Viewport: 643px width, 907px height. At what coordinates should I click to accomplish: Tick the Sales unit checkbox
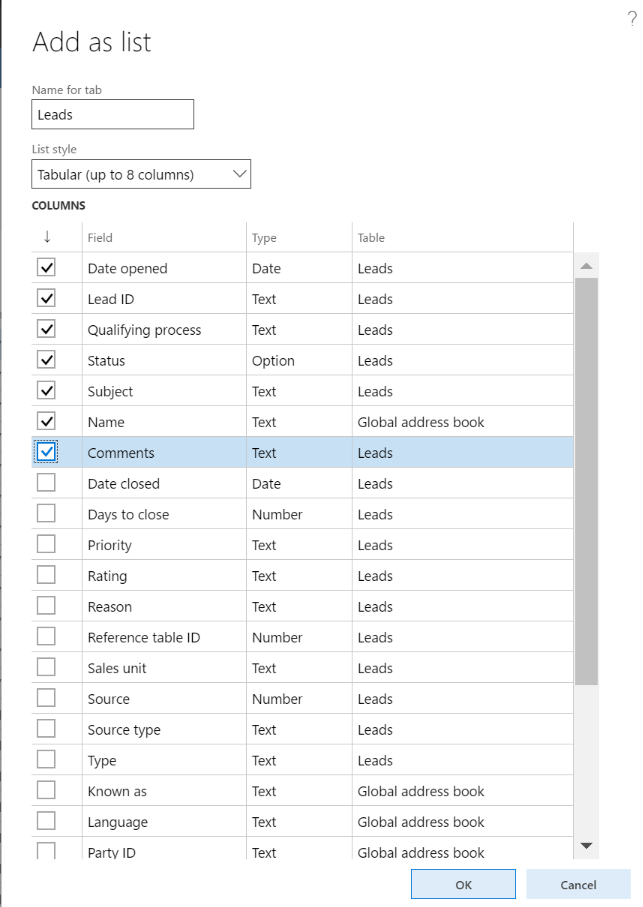point(46,668)
